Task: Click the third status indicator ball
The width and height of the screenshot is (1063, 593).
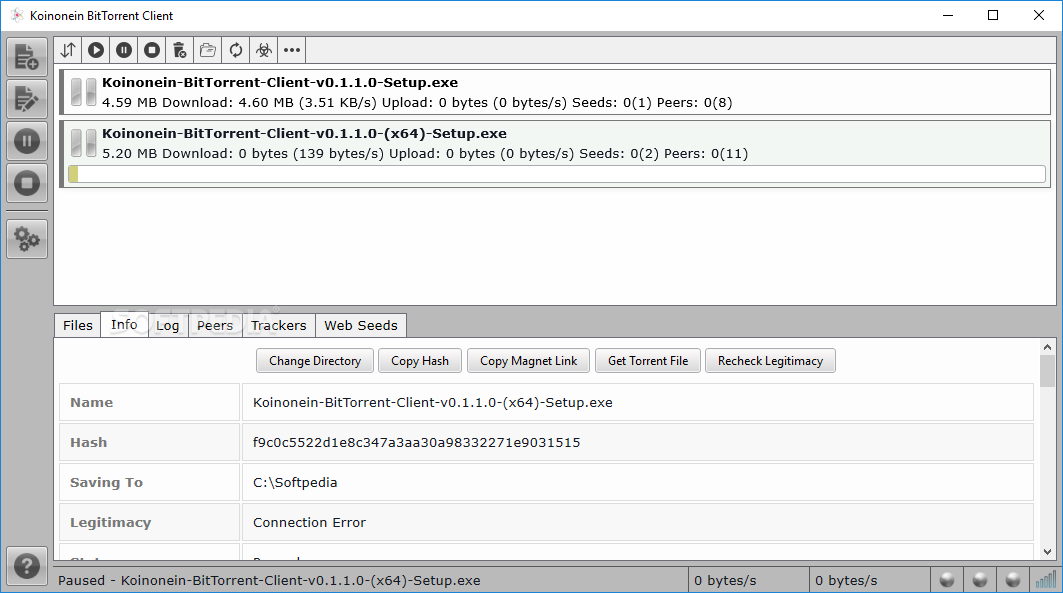Action: (x=1013, y=580)
